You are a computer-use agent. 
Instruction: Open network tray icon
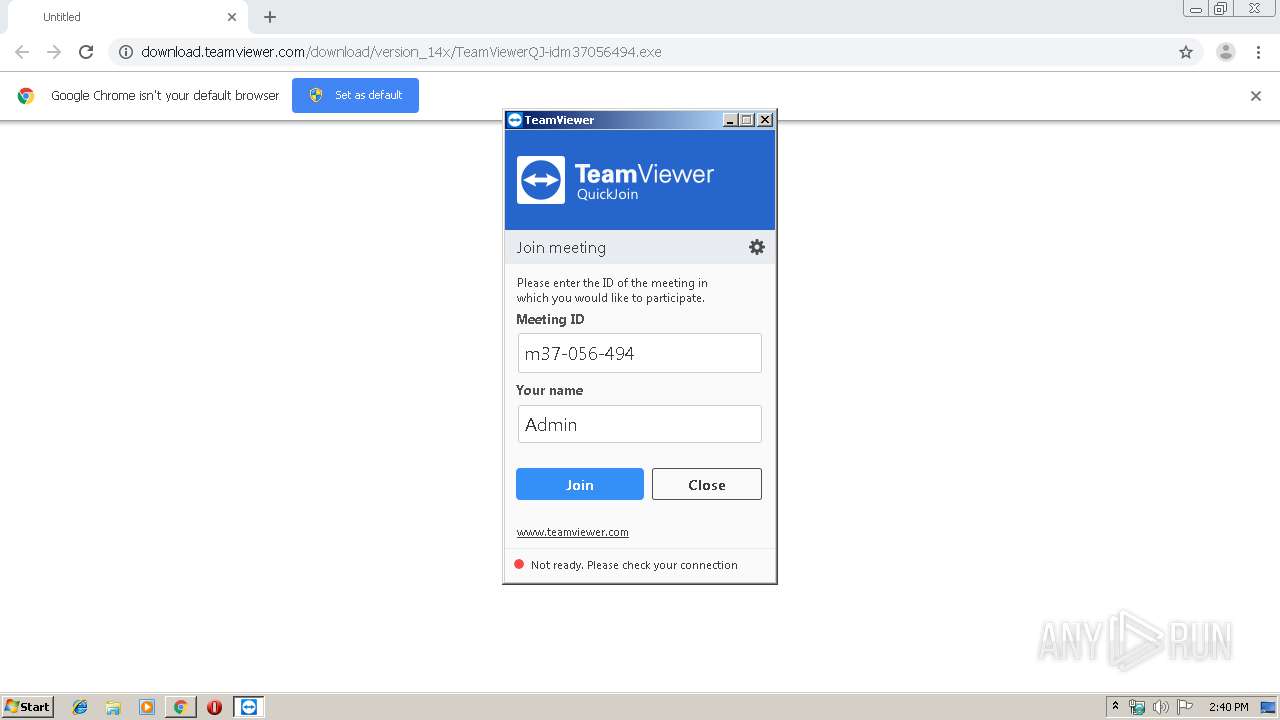[1137, 707]
